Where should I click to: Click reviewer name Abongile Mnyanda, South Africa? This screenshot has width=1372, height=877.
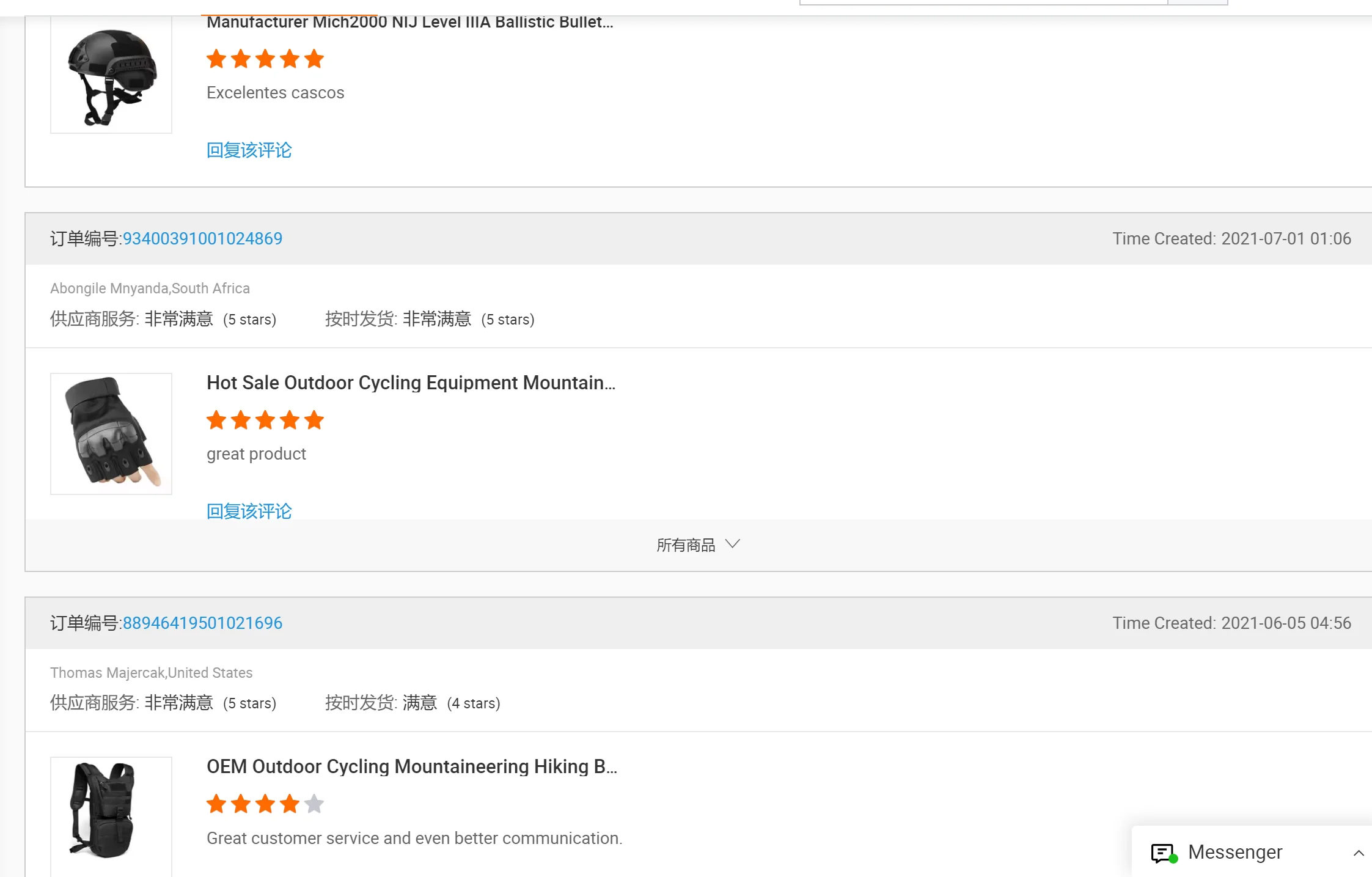coord(150,288)
